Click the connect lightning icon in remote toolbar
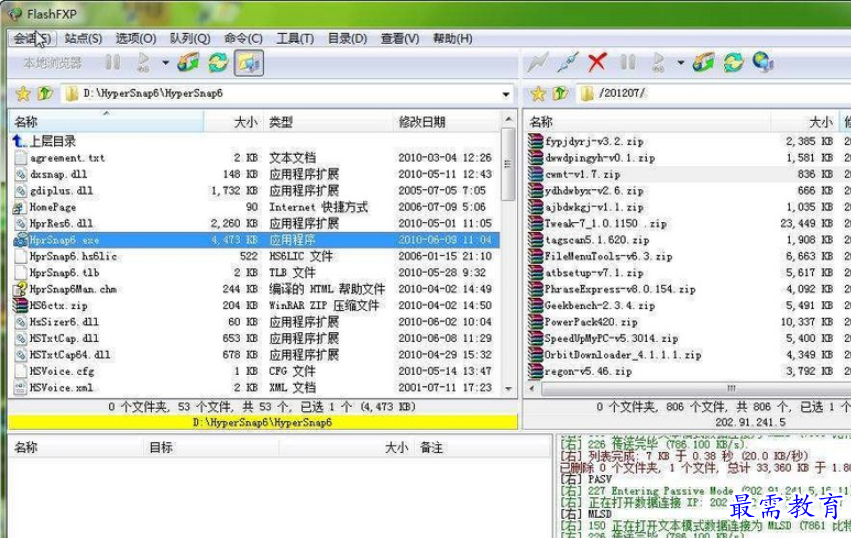Screen dimensions: 851x538 (x=538, y=62)
